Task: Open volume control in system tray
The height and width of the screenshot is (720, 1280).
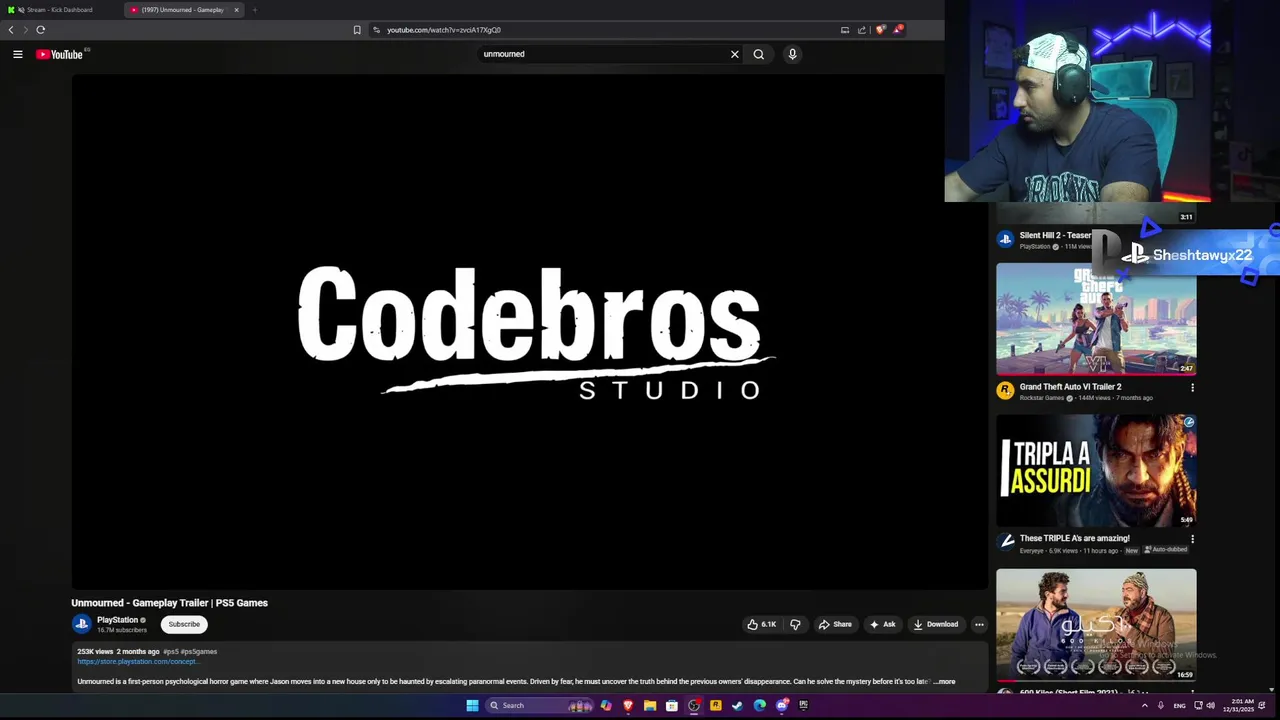Action: pyautogui.click(x=1211, y=705)
